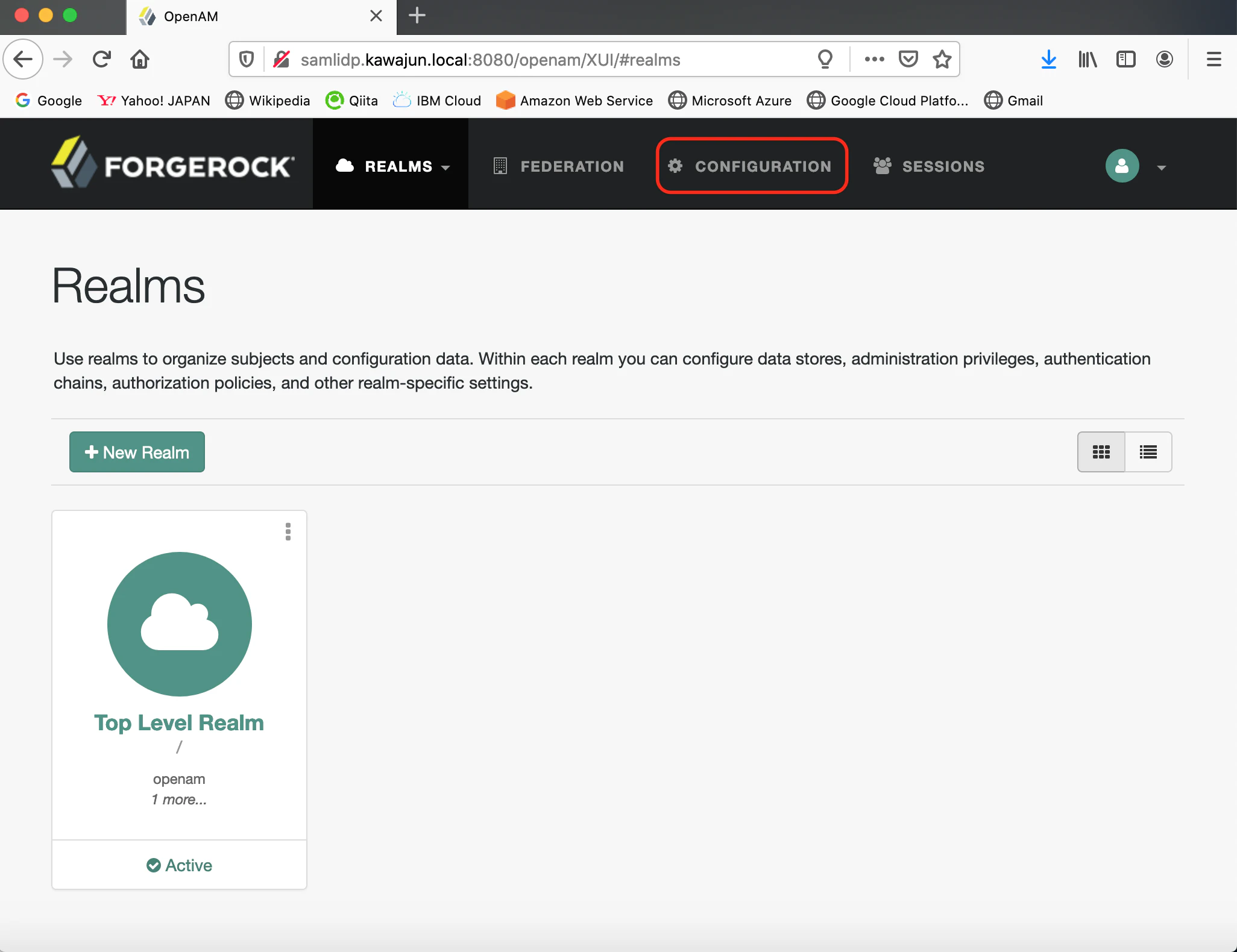Switch realms to grid card view
The image size is (1237, 952).
1101,452
